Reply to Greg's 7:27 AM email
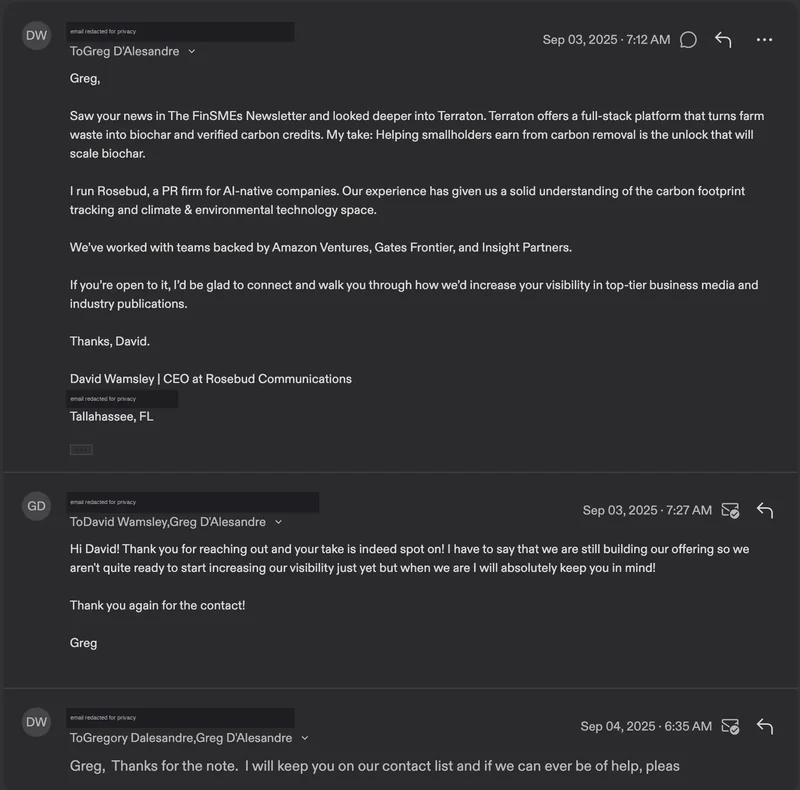Viewport: 800px width, 790px height. pos(765,510)
